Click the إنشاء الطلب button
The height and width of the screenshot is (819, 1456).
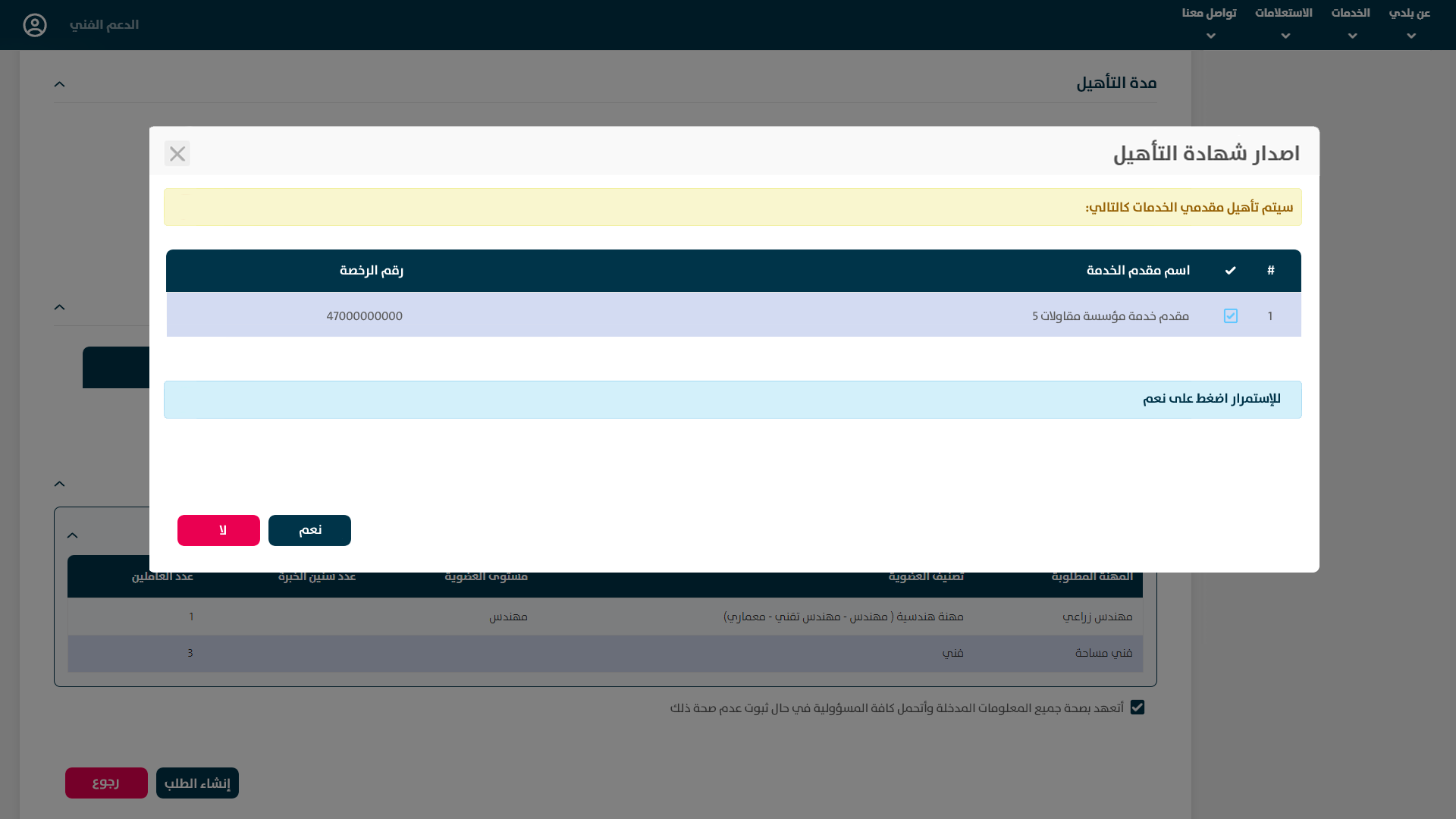197,783
